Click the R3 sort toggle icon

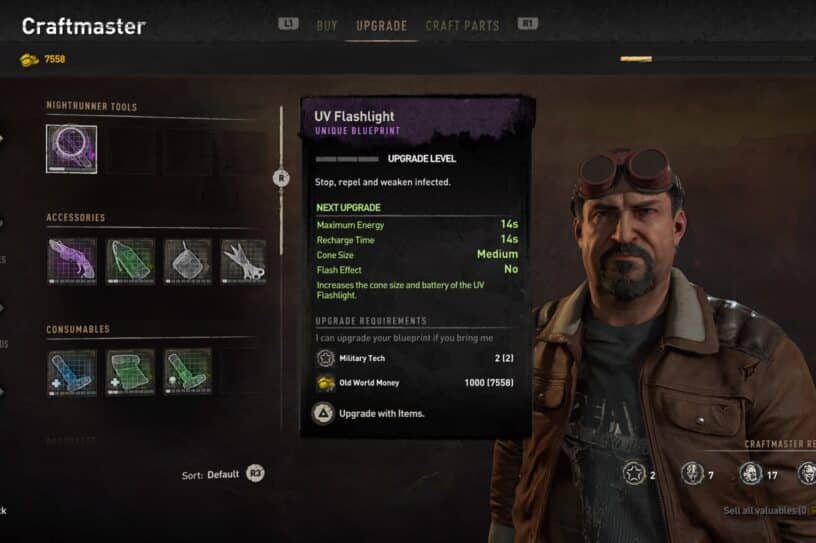[x=255, y=474]
